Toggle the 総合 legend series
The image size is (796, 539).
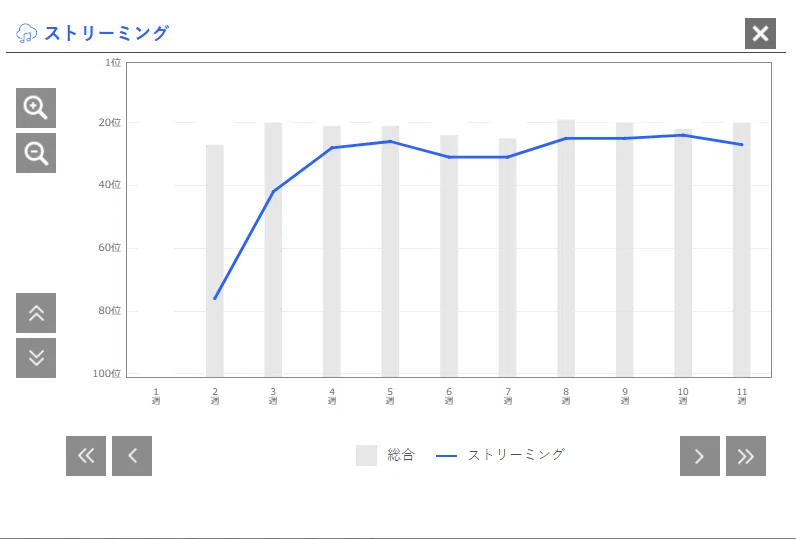(386, 455)
